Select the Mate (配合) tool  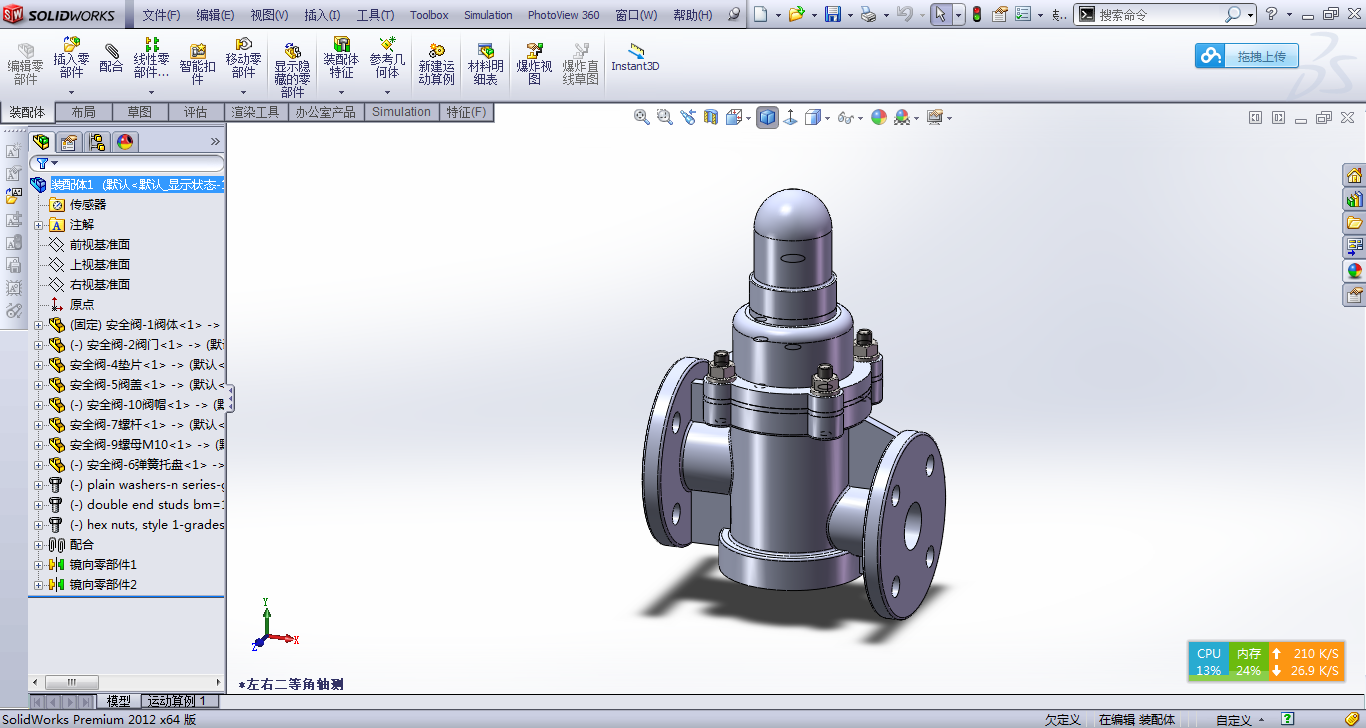(111, 58)
